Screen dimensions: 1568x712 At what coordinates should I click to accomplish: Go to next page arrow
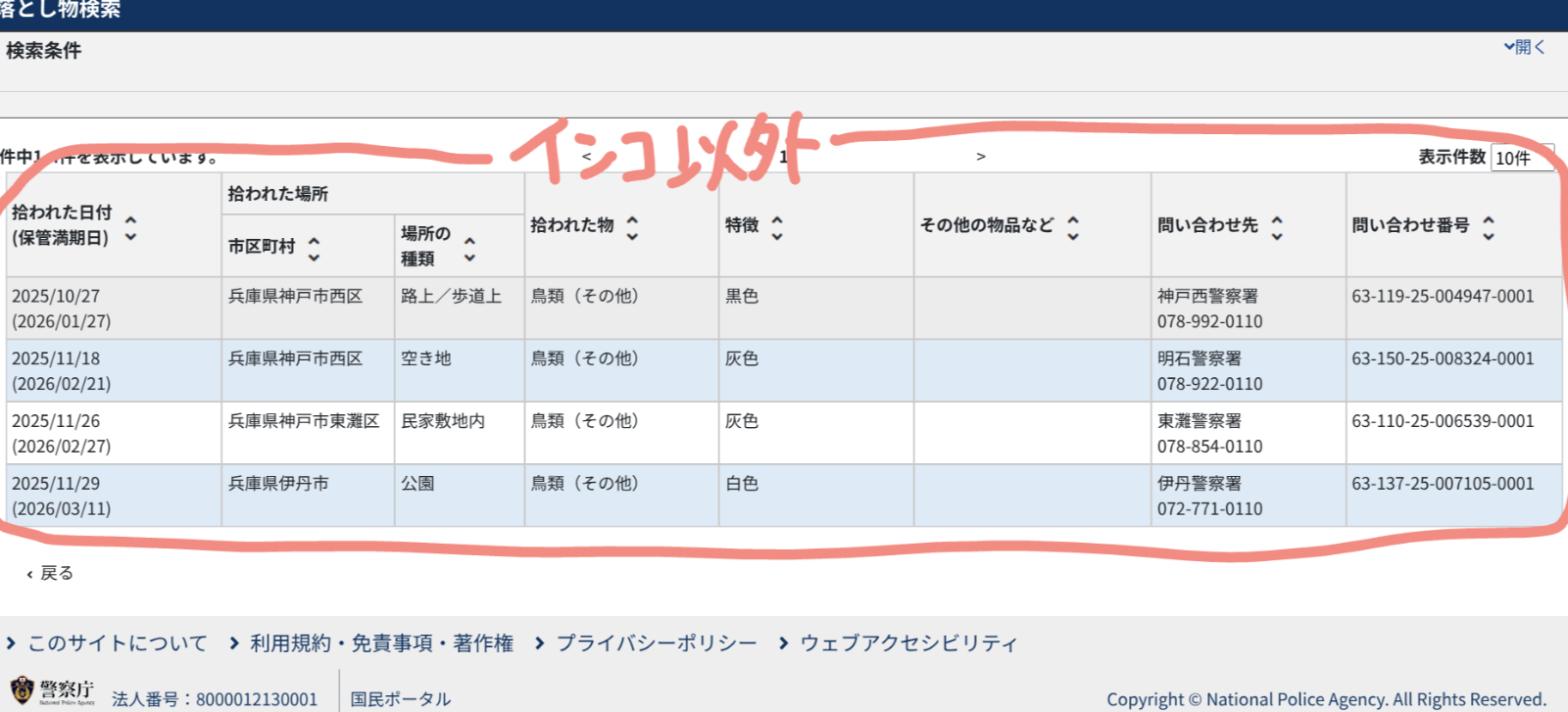981,157
